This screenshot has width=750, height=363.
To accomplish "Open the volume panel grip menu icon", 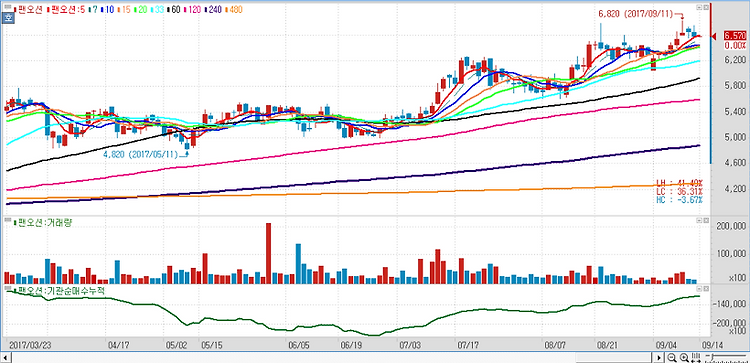I will 7,221.
